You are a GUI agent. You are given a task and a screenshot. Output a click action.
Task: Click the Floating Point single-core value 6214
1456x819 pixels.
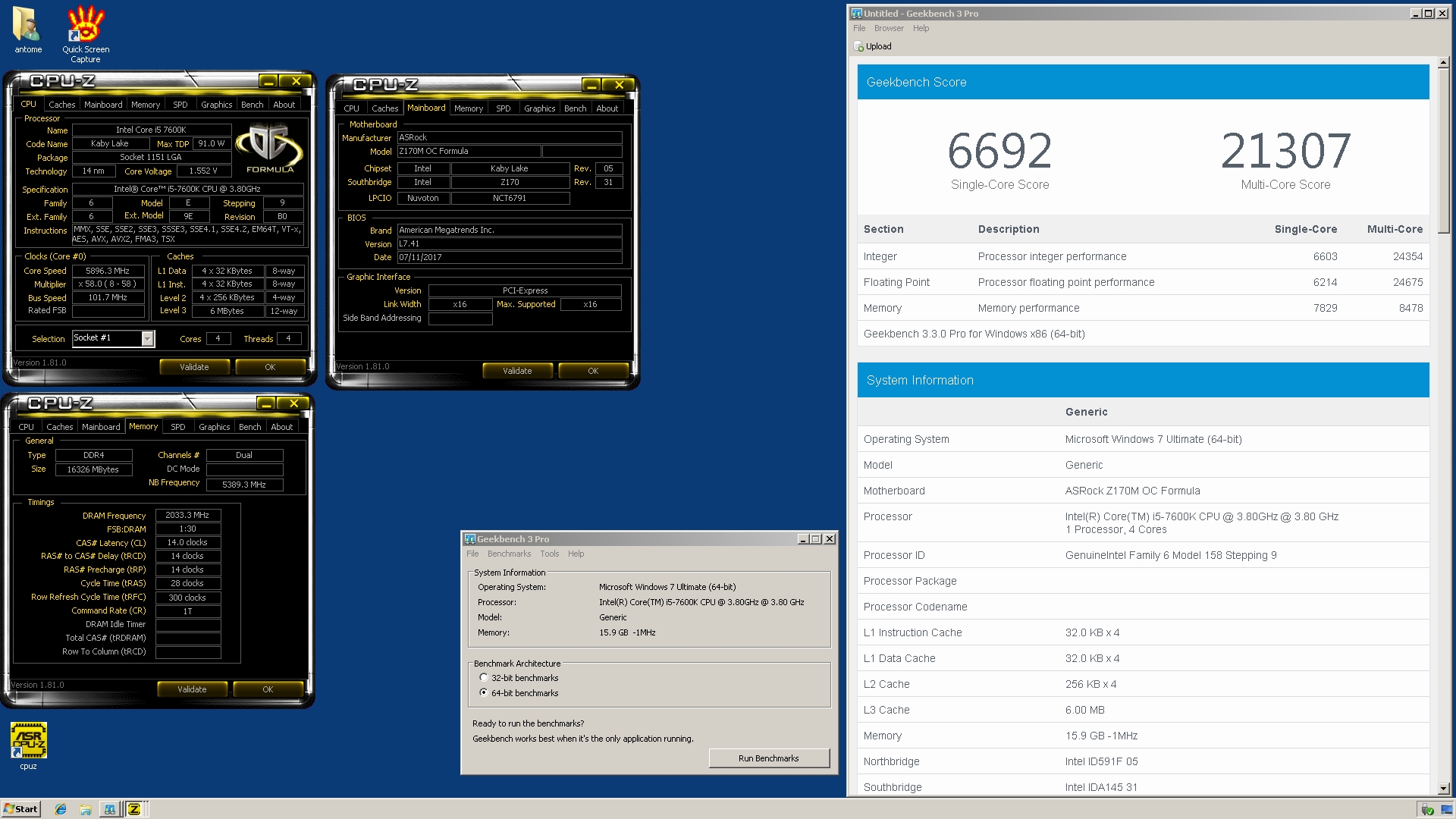[1325, 282]
